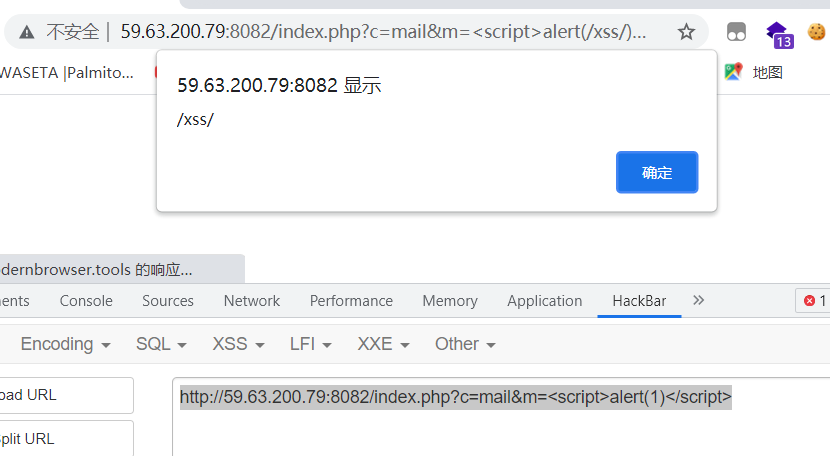Open the cookie editor extension
Viewport: 830px width, 456px height.
[816, 32]
